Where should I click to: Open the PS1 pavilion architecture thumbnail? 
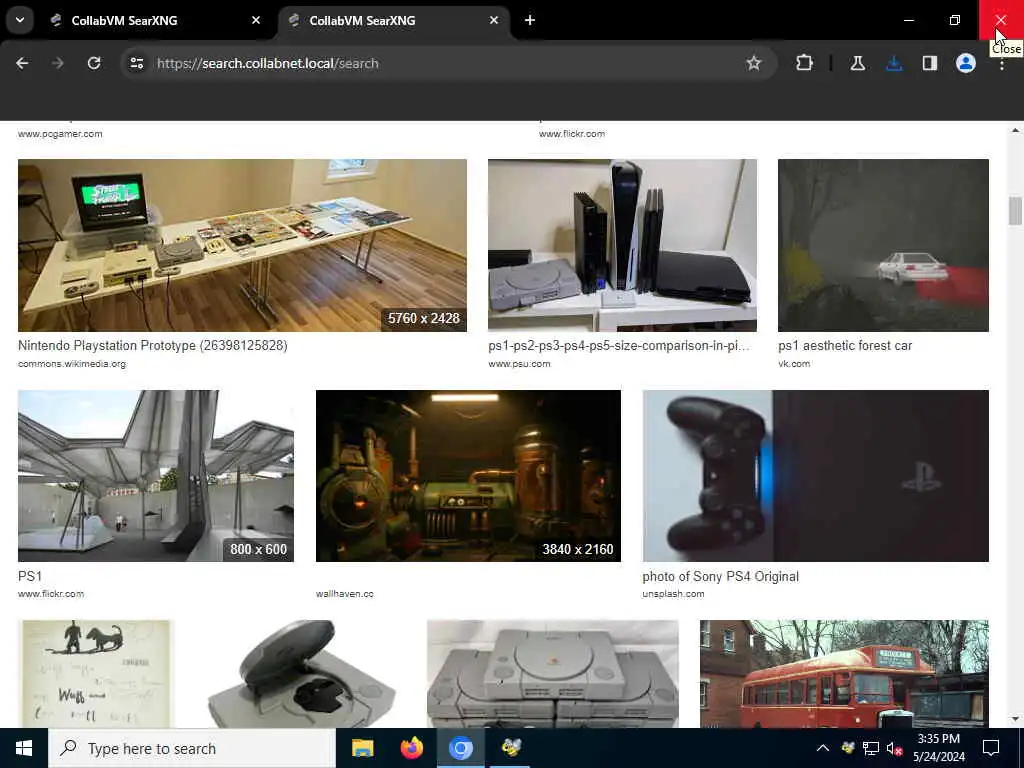point(156,475)
